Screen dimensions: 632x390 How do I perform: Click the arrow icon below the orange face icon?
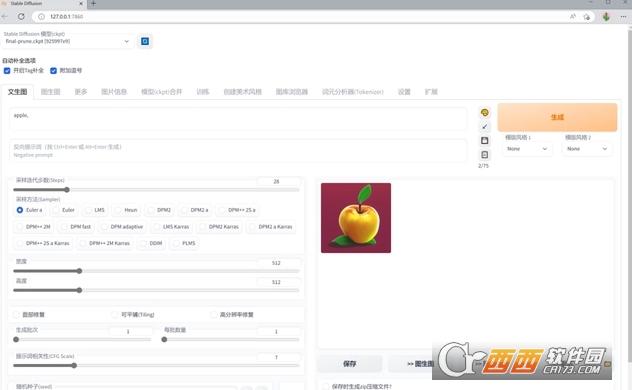pyautogui.click(x=484, y=127)
